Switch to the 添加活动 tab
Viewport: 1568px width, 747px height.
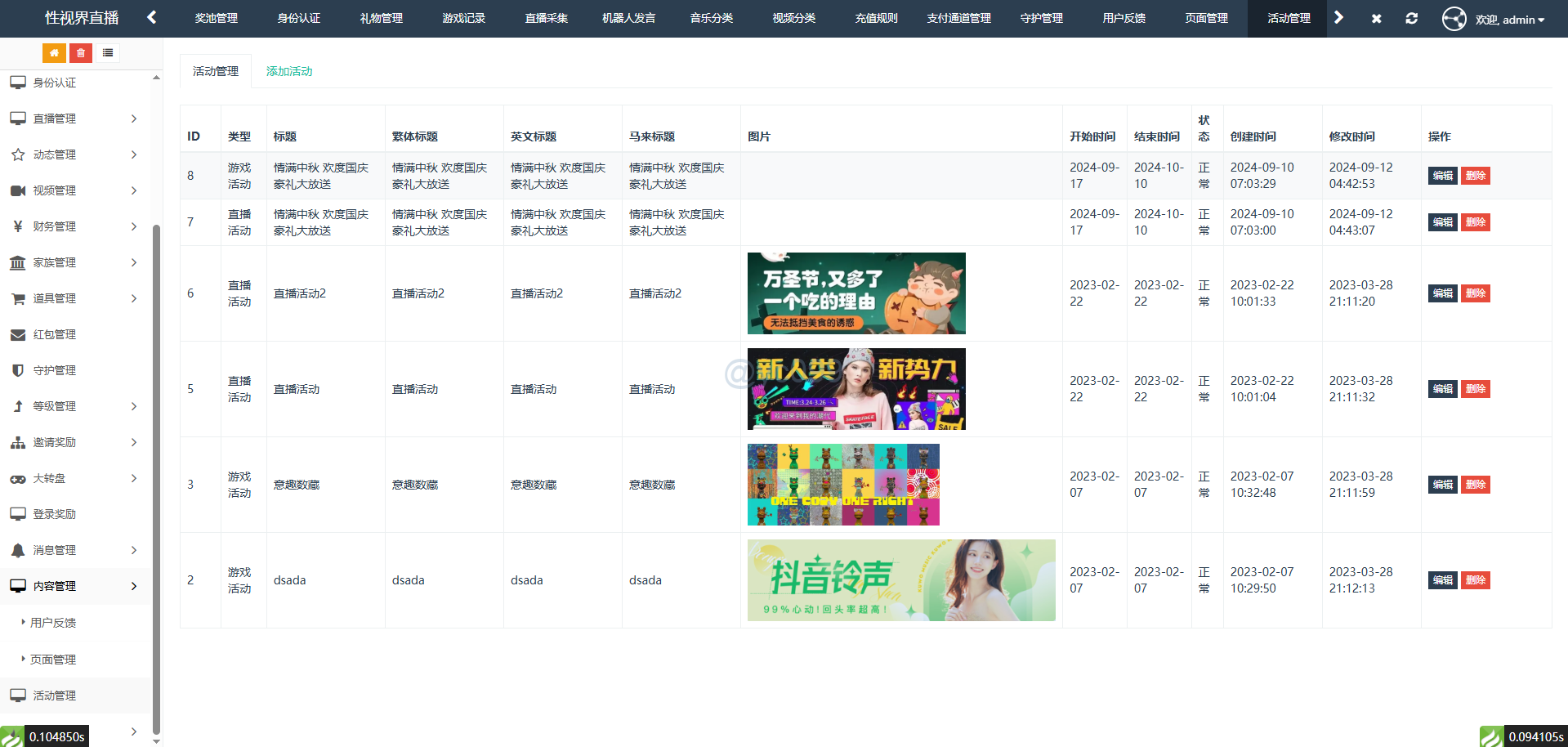point(289,71)
